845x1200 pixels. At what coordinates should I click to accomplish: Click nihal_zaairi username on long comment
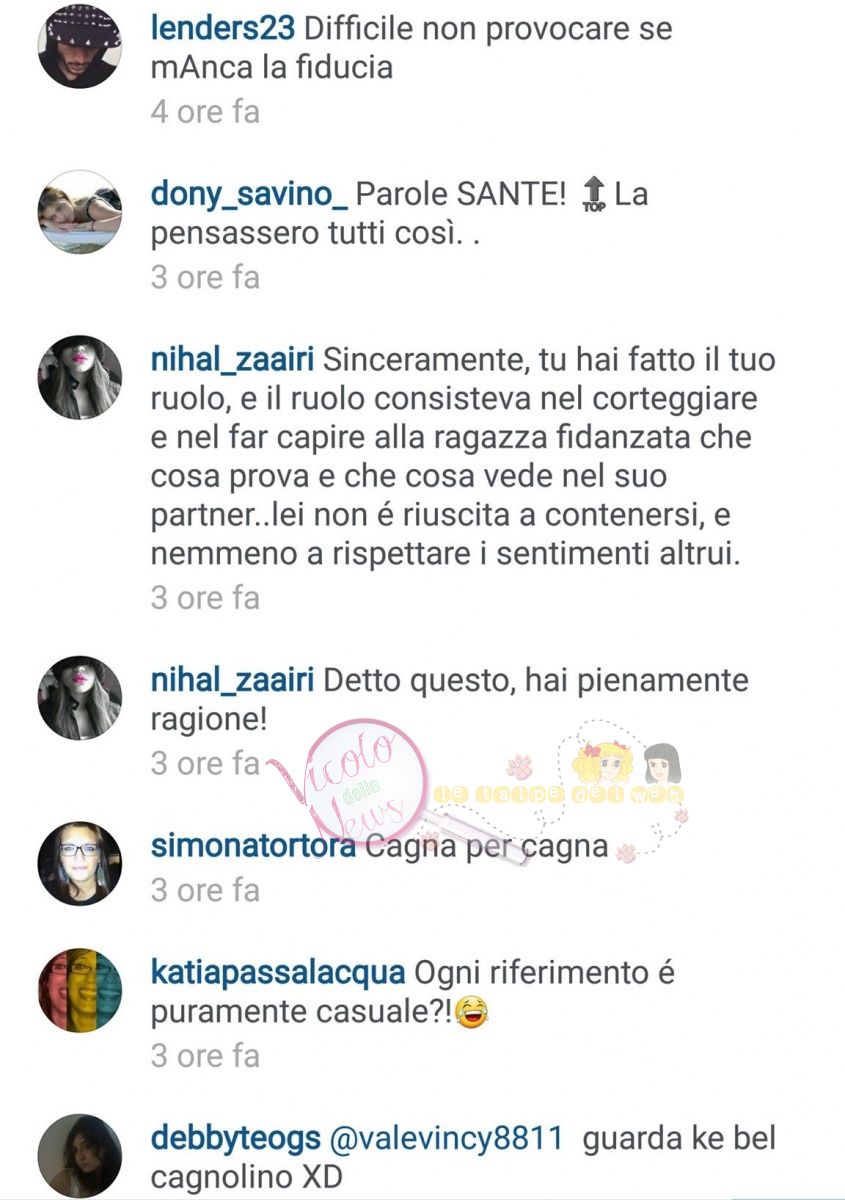pos(232,359)
